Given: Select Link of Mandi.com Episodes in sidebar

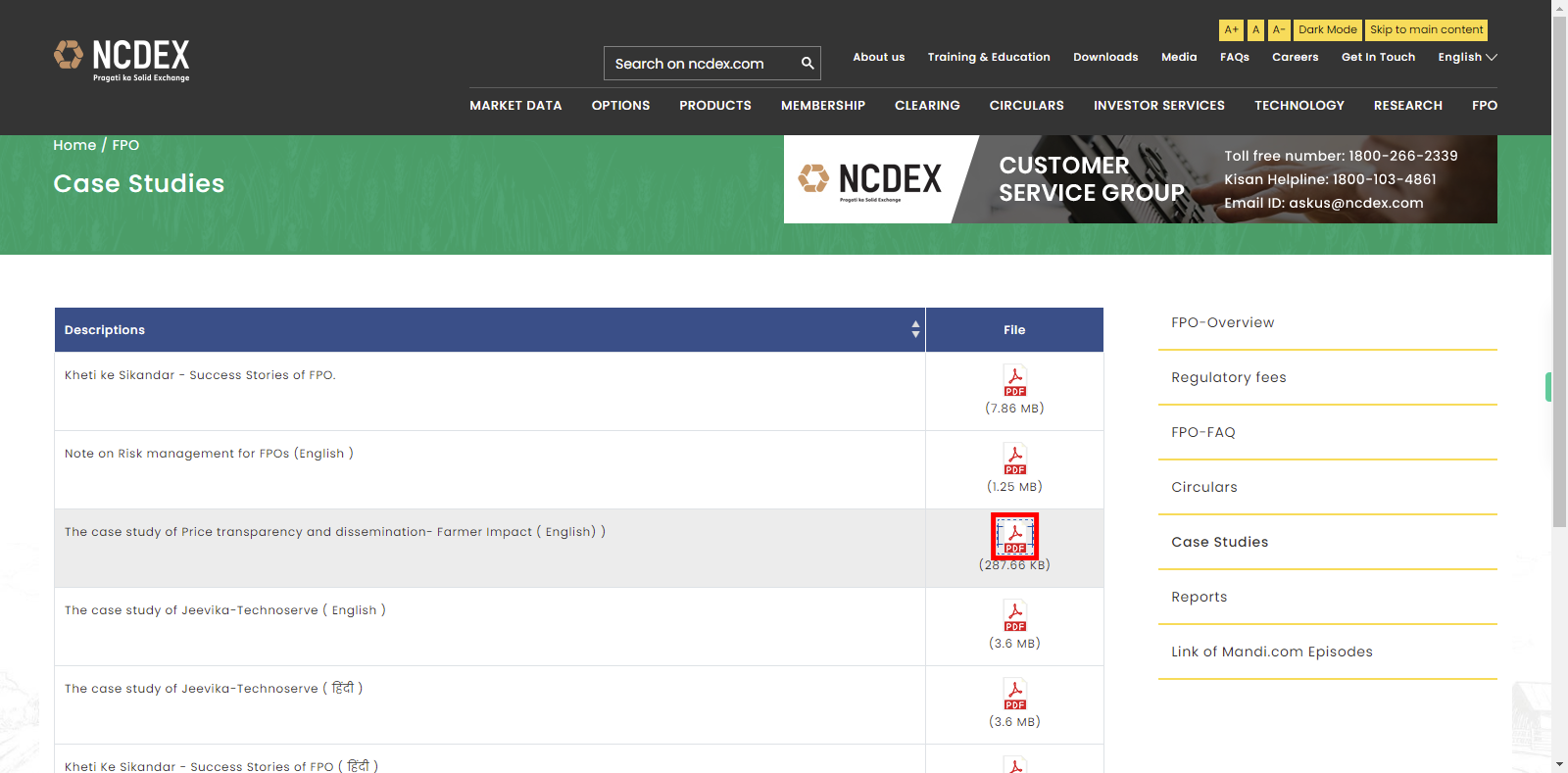Looking at the screenshot, I should click(x=1328, y=652).
